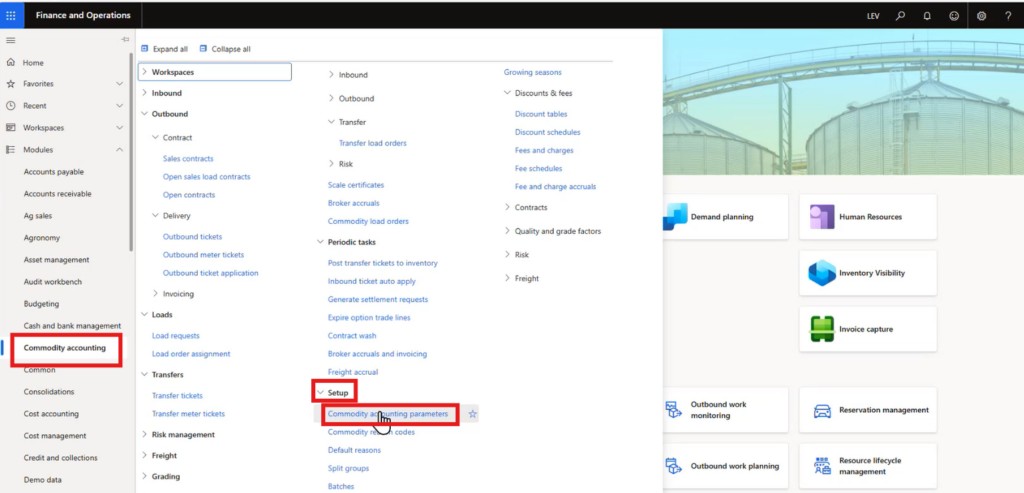Expand the Risk management group
This screenshot has width=1024, height=493.
point(144,435)
